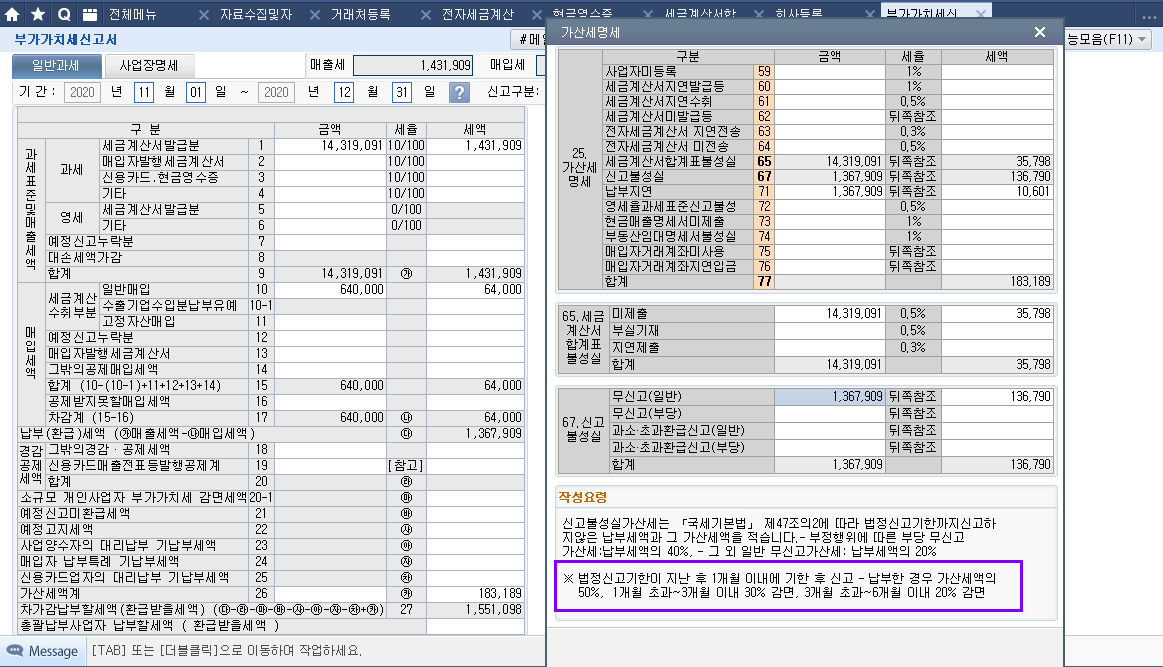Click the 세금계산서지연발급등 amount cell, code 60

coord(829,86)
